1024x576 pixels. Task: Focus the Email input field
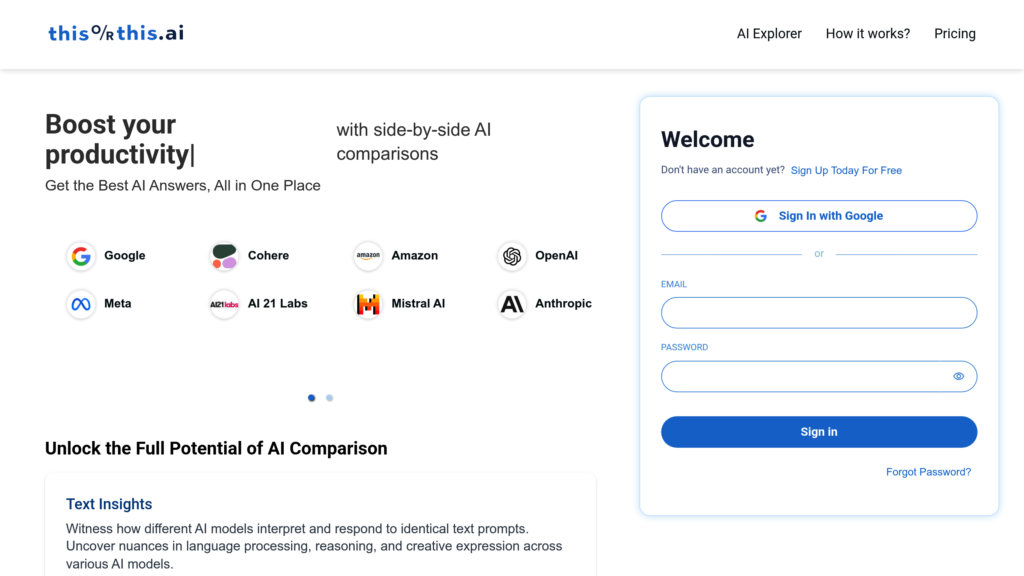819,313
